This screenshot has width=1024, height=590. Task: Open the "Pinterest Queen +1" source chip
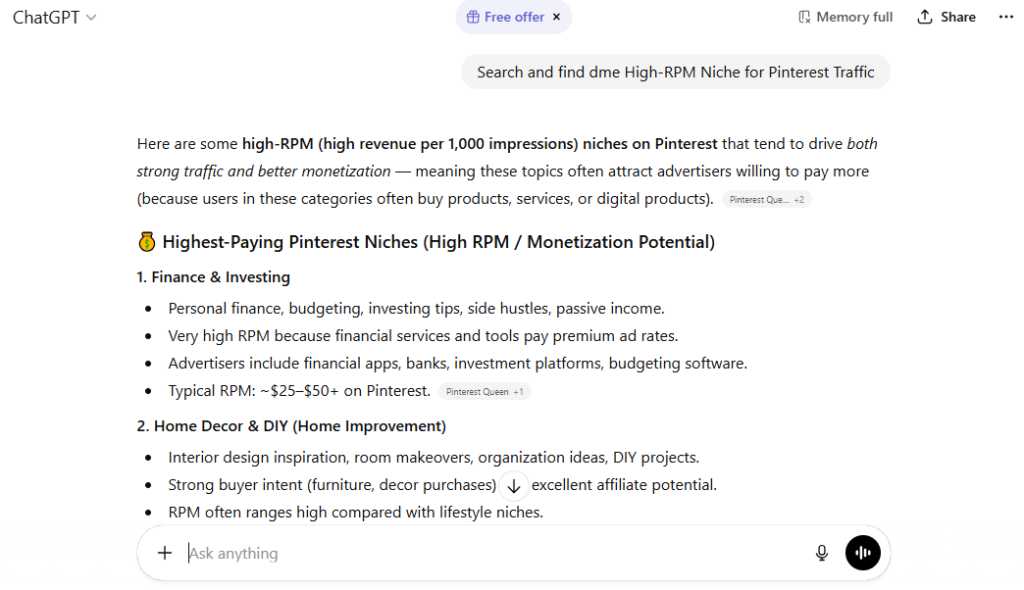click(x=485, y=392)
